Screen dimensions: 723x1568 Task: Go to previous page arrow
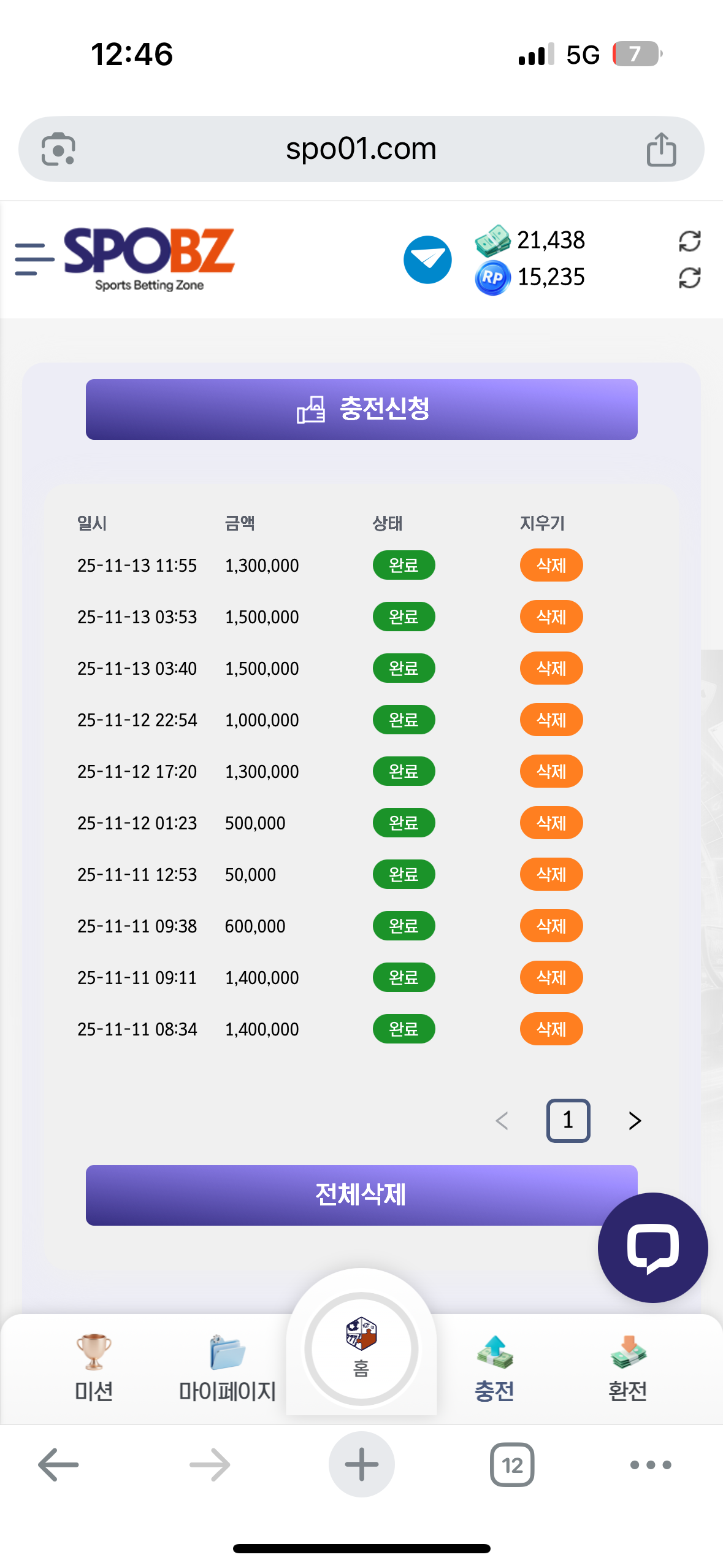[502, 1121]
